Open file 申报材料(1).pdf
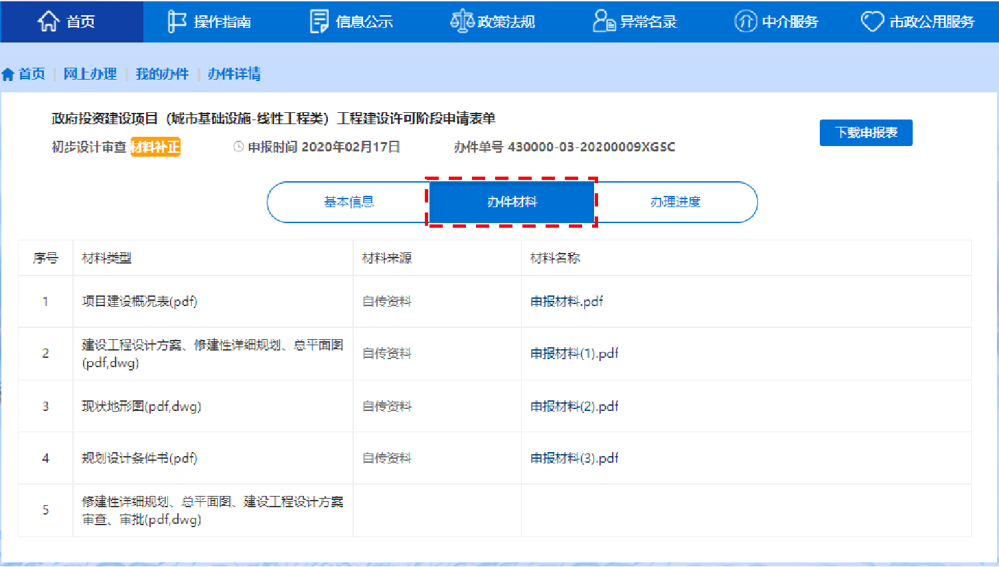 [574, 354]
